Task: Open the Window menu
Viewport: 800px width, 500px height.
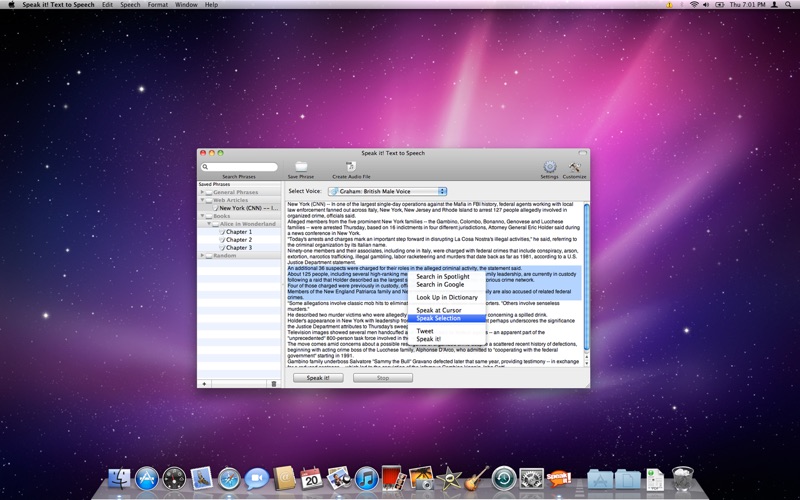Action: [186, 5]
